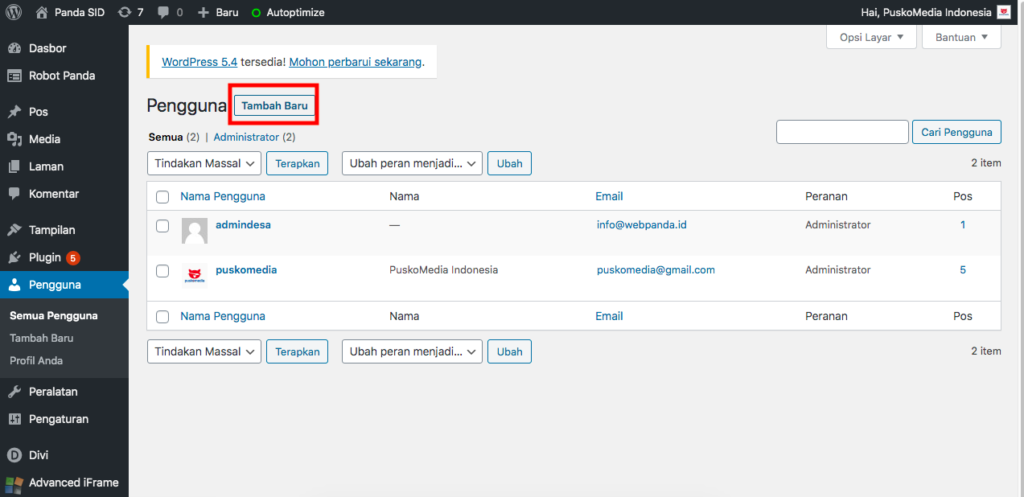
Task: Open the bottom Tindakan Massal dropdown
Action: point(204,351)
